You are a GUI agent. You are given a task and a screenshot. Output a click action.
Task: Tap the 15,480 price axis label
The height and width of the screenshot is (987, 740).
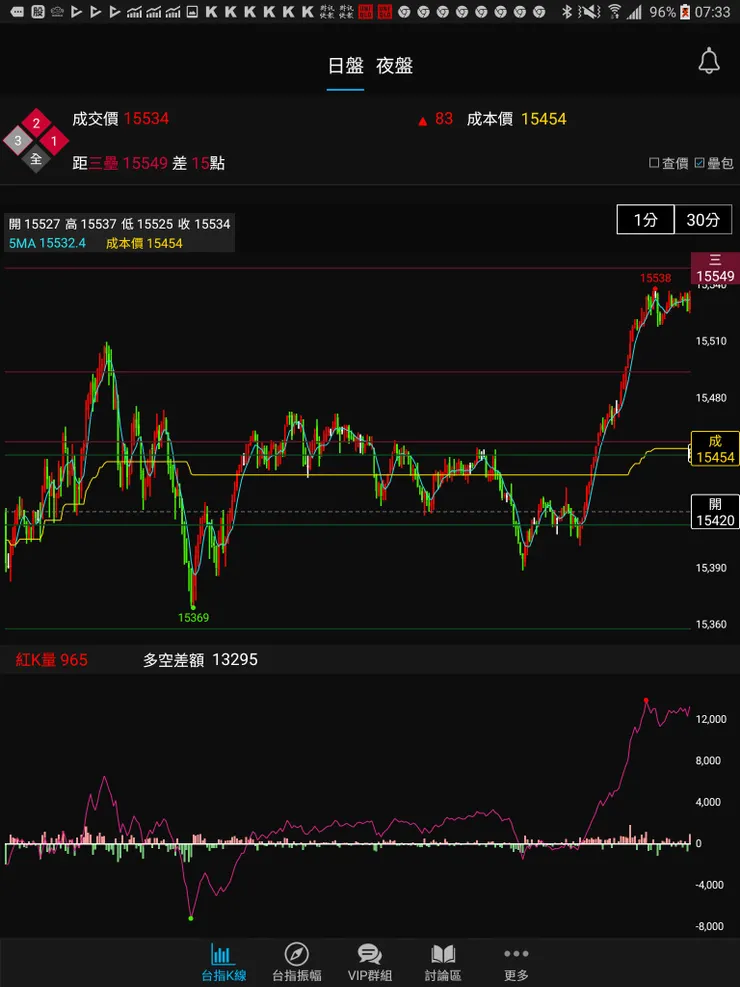[710, 398]
